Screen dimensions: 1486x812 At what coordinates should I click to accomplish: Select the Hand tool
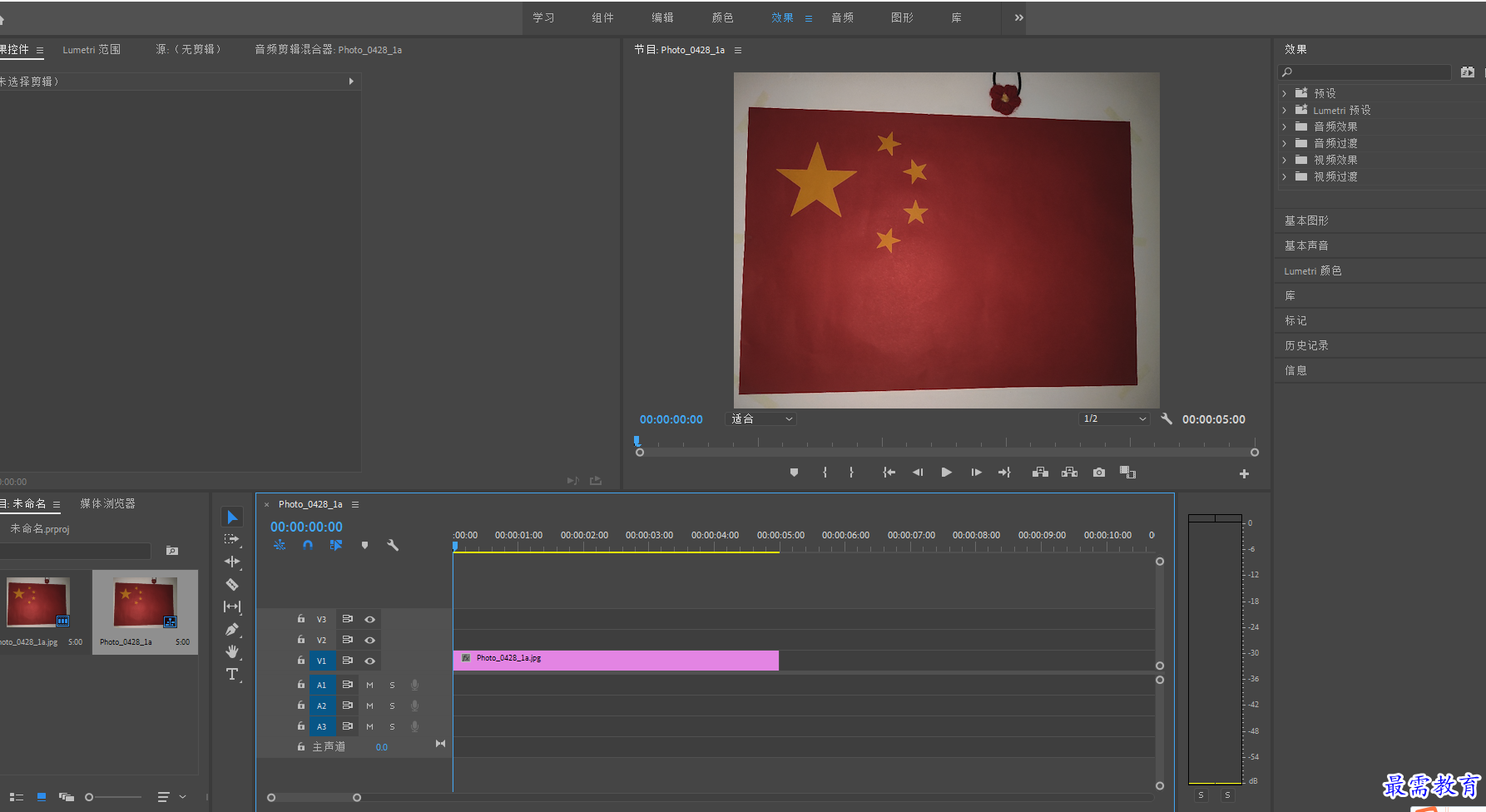pyautogui.click(x=232, y=651)
